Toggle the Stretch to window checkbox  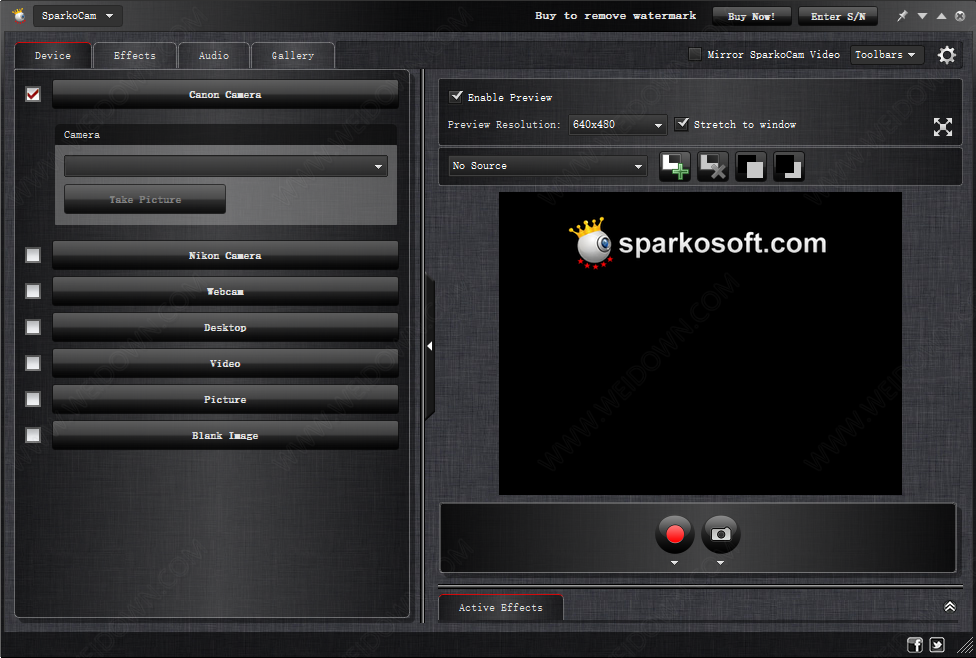point(682,124)
